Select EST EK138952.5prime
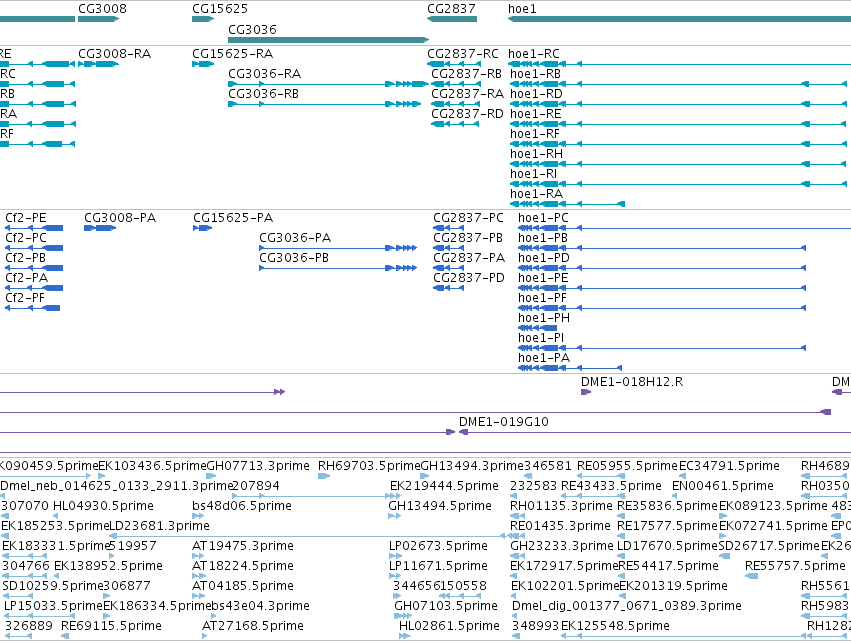The image size is (851, 641). click(109, 567)
